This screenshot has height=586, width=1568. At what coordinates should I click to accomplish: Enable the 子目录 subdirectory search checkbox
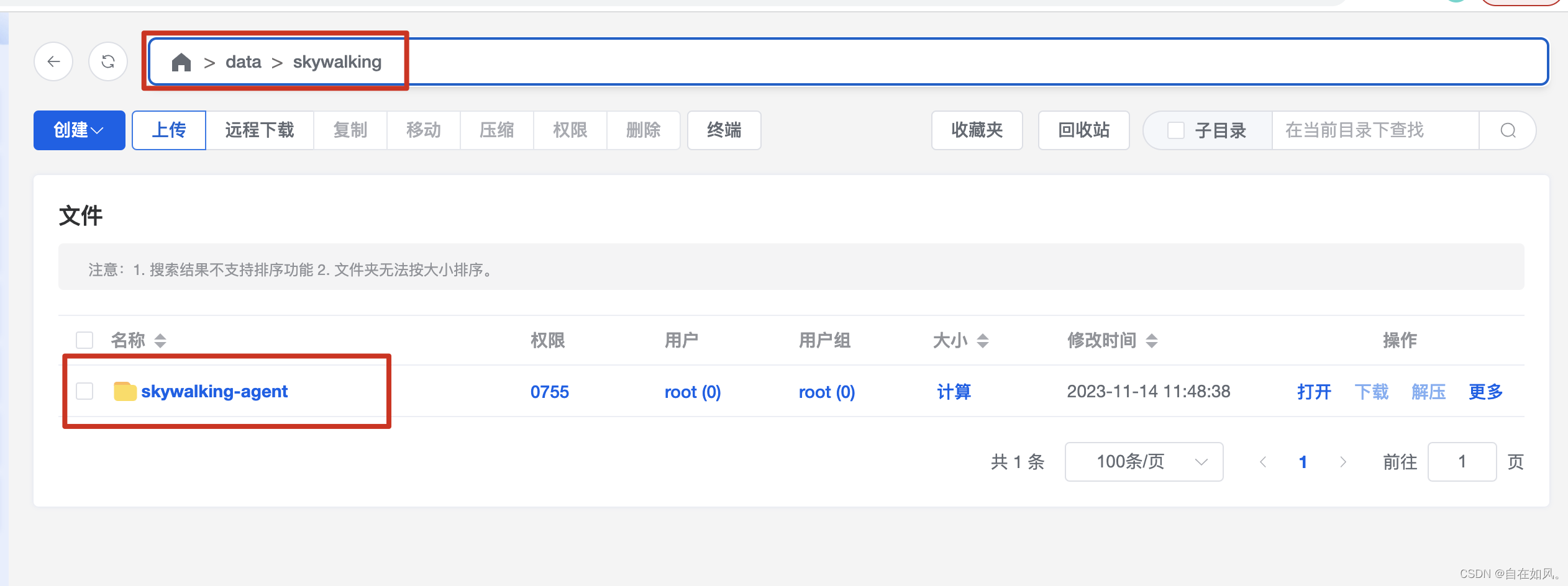pos(1175,130)
